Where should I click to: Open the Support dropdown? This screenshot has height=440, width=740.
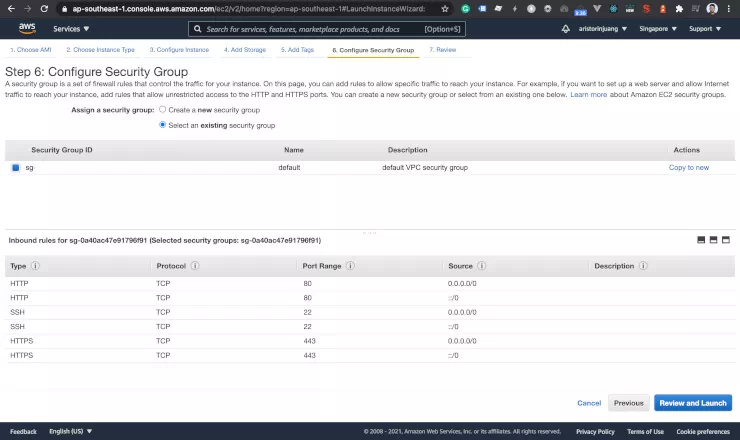[x=705, y=29]
